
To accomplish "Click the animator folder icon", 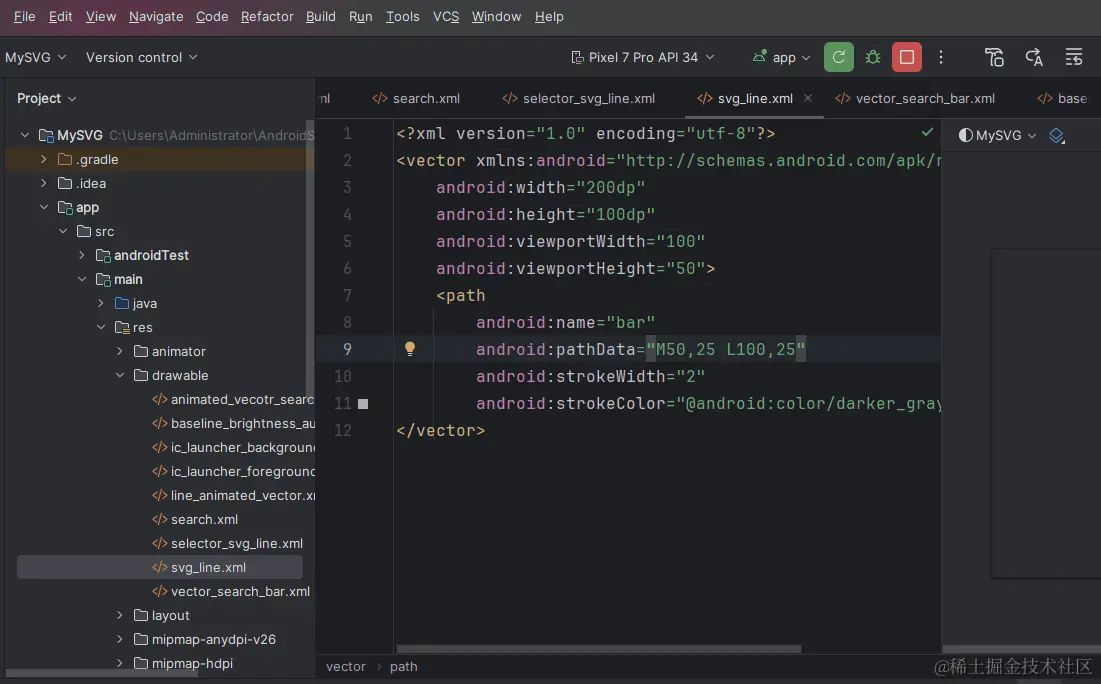I will point(140,351).
